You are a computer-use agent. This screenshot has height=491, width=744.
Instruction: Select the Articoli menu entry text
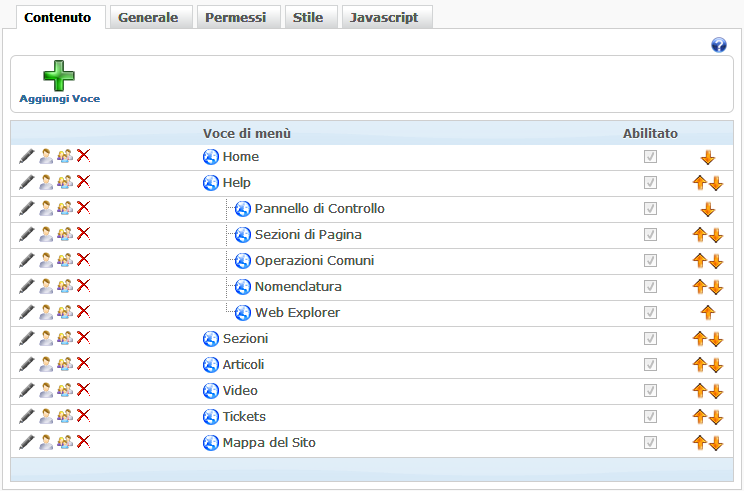pos(243,364)
